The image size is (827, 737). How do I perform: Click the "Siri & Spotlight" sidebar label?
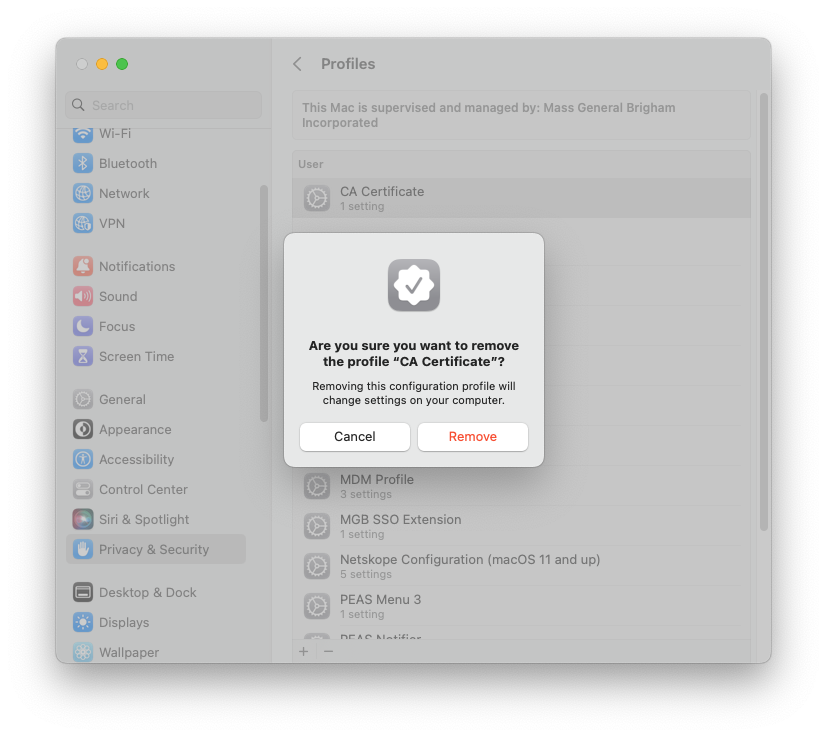144,520
